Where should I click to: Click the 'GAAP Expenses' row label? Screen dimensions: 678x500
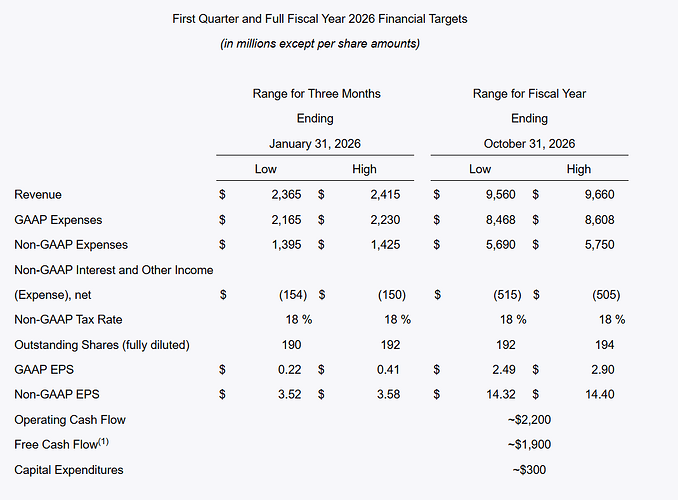[x=58, y=220]
